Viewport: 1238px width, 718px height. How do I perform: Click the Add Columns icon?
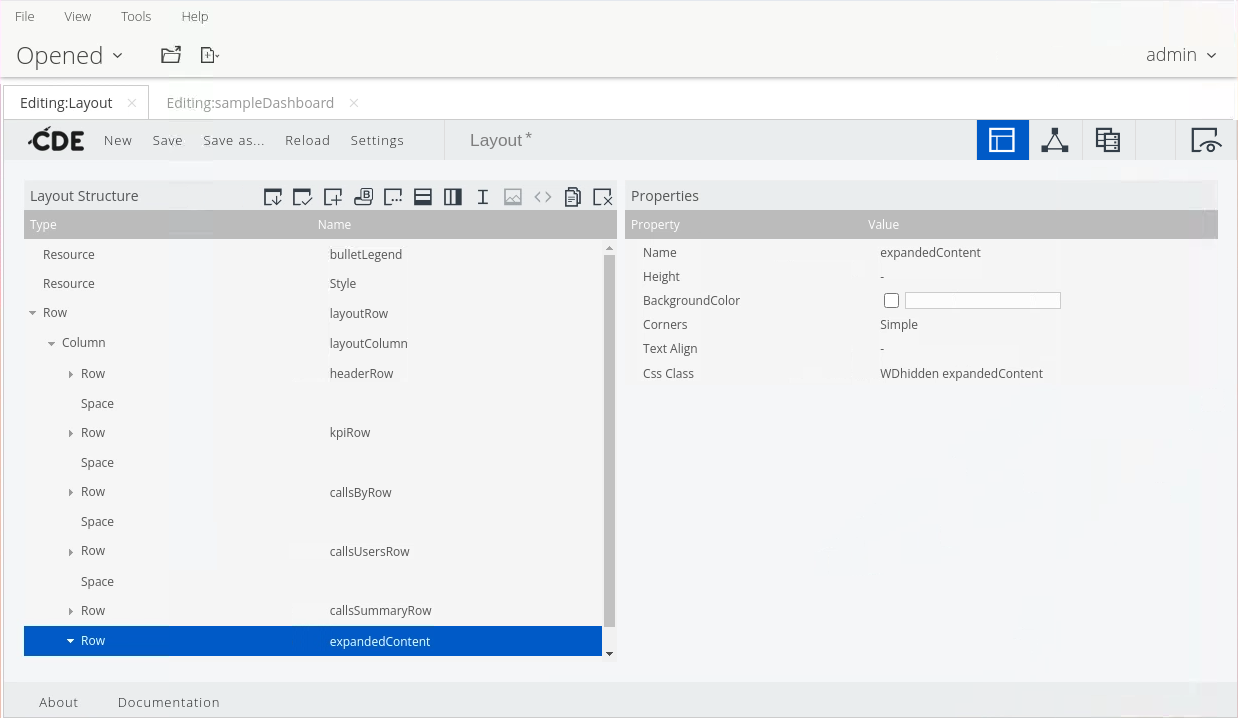click(453, 197)
